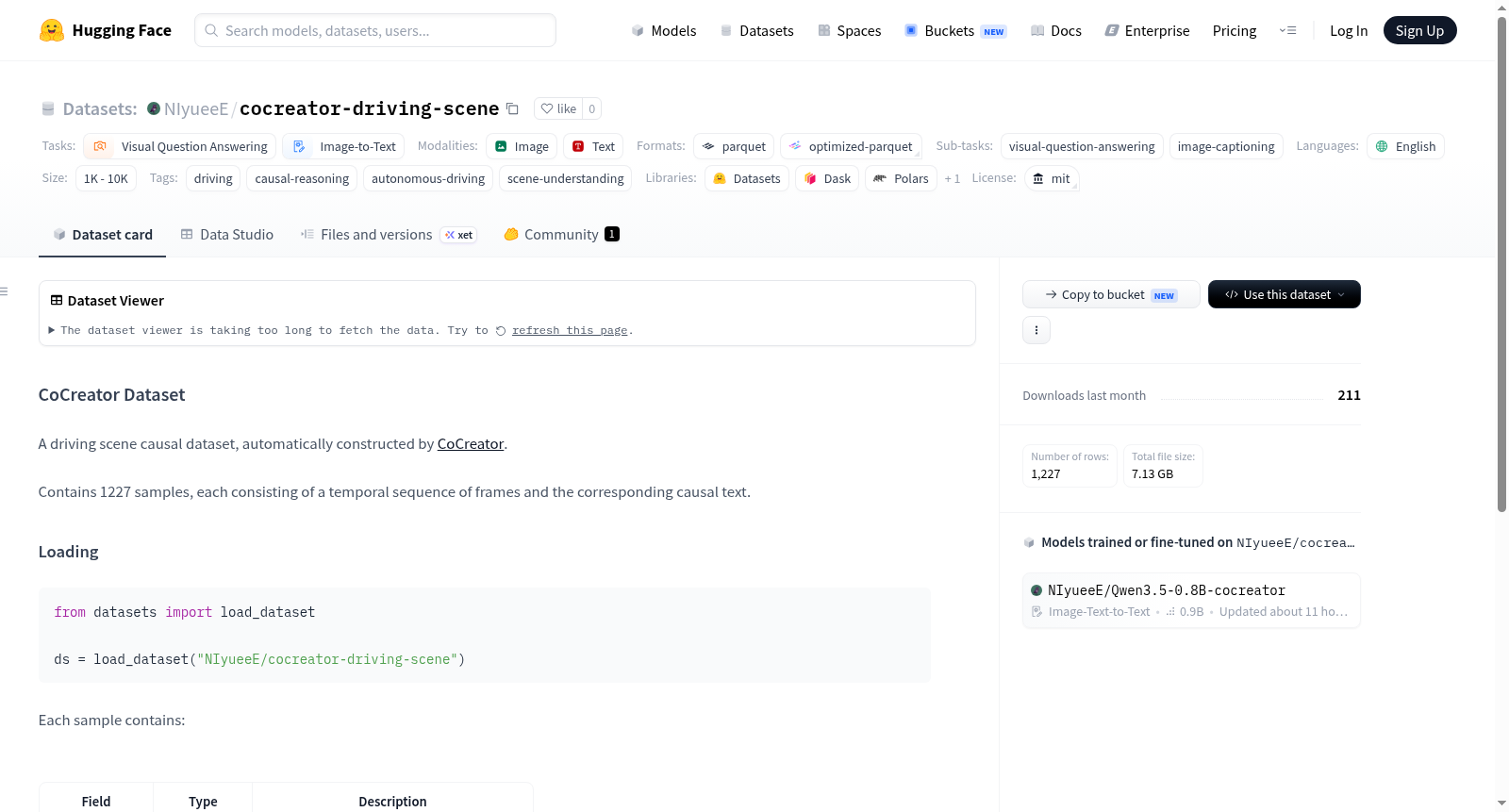Open the left sidebar table-of-contents icon
Viewport: 1509px width, 812px height.
pos(5,291)
